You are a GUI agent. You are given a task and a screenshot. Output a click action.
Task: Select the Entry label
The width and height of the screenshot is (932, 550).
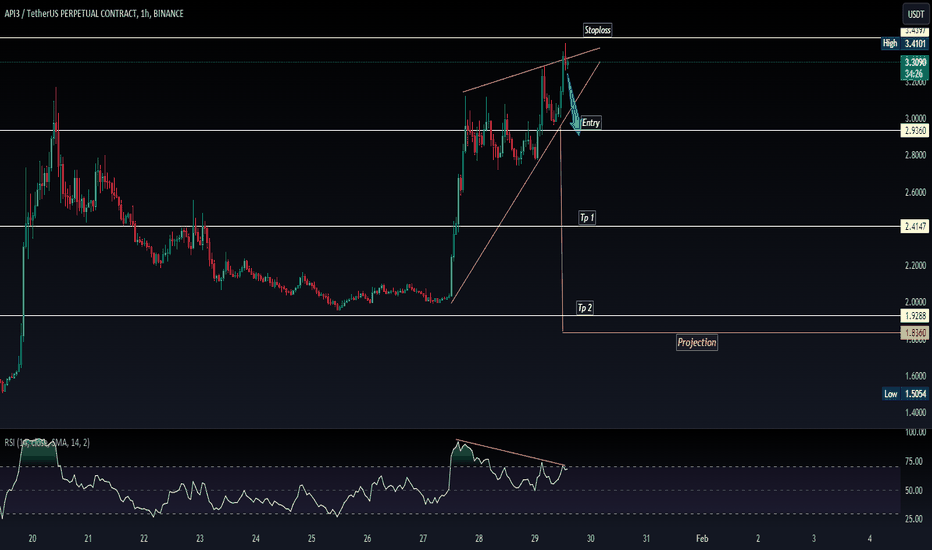click(x=590, y=122)
